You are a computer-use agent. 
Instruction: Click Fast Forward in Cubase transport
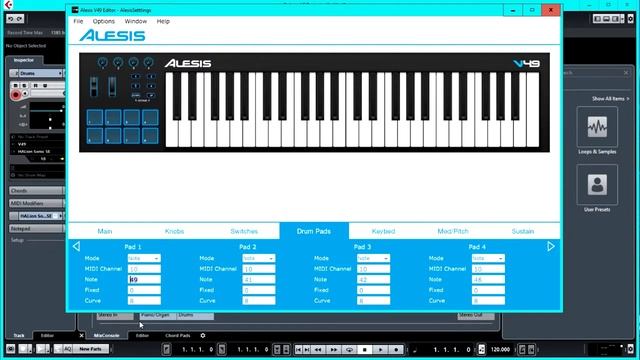333,349
